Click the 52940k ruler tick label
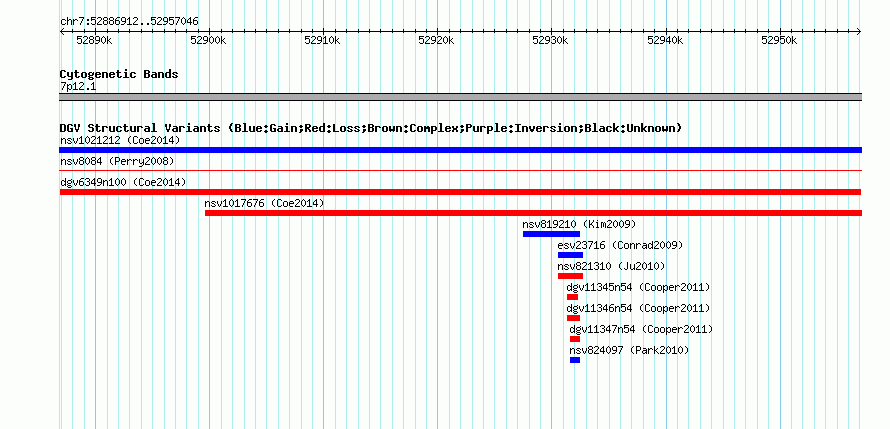This screenshot has height=429, width=890. (665, 40)
